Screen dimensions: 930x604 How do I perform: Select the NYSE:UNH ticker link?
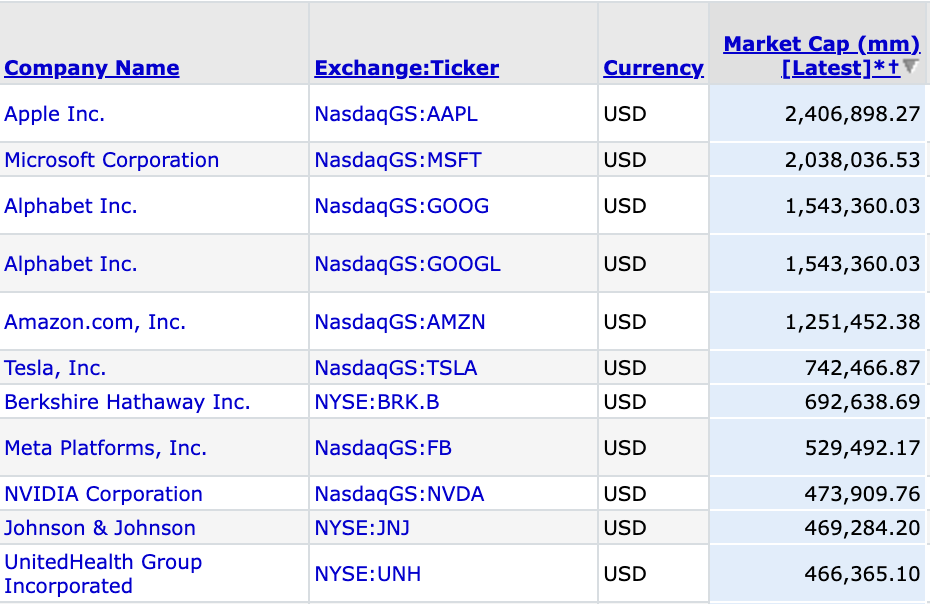point(367,574)
